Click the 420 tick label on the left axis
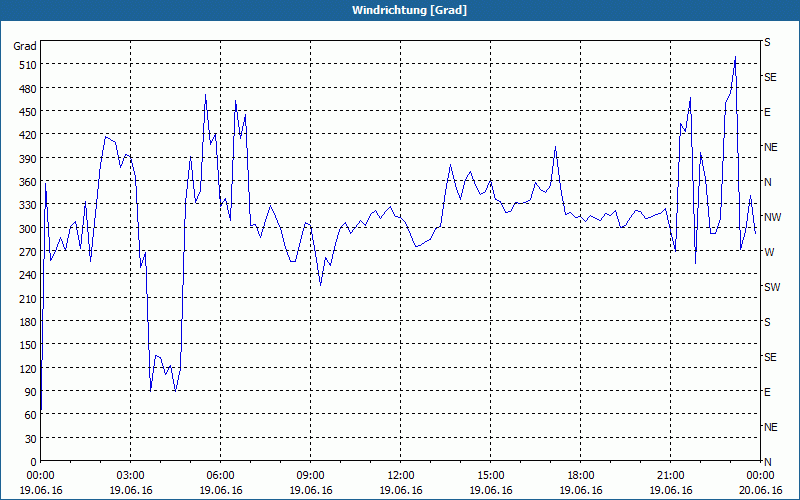This screenshot has height=500, width=800. coord(28,135)
